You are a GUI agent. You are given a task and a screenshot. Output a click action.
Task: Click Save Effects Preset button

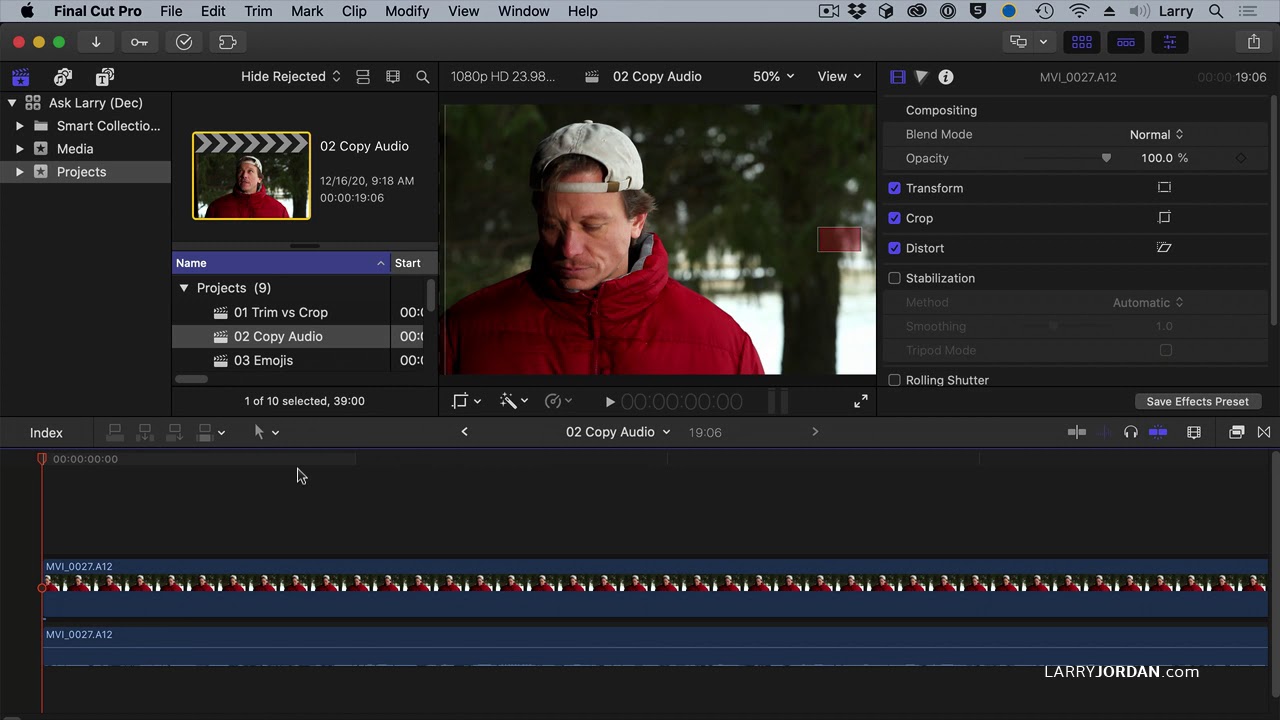pos(1197,401)
